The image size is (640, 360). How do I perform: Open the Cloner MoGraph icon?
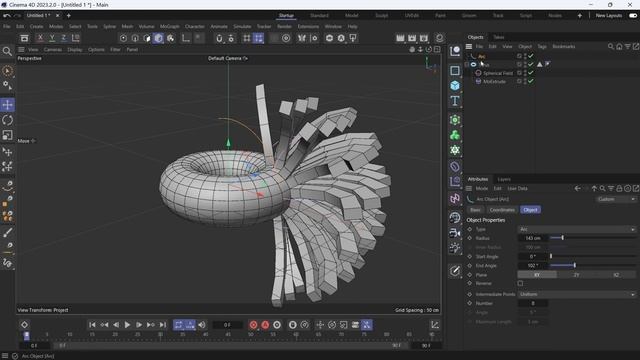[x=455, y=120]
